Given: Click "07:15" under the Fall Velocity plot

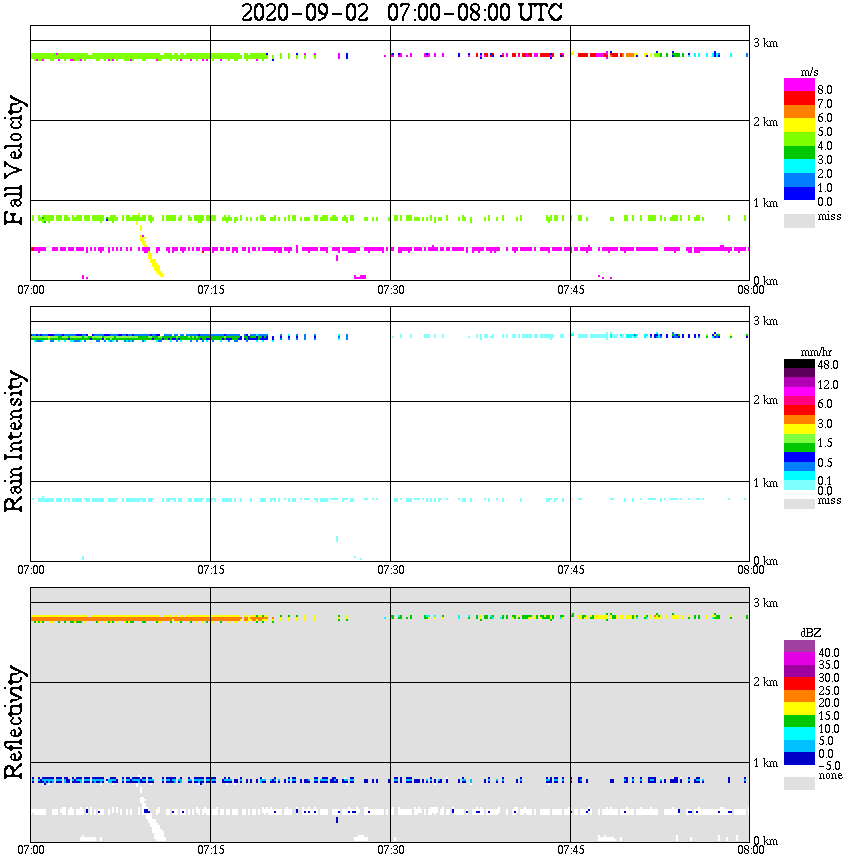Looking at the screenshot, I should 211,290.
